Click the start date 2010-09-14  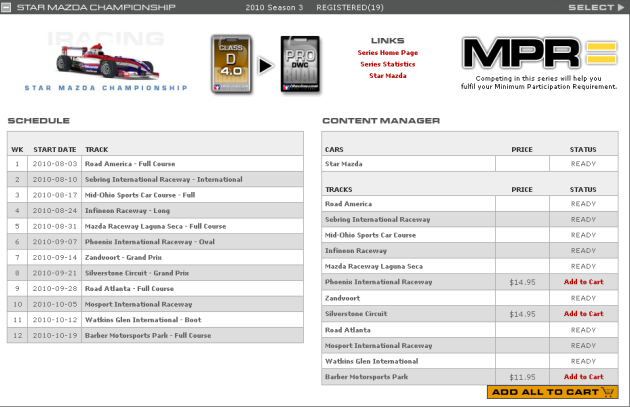(x=55, y=258)
